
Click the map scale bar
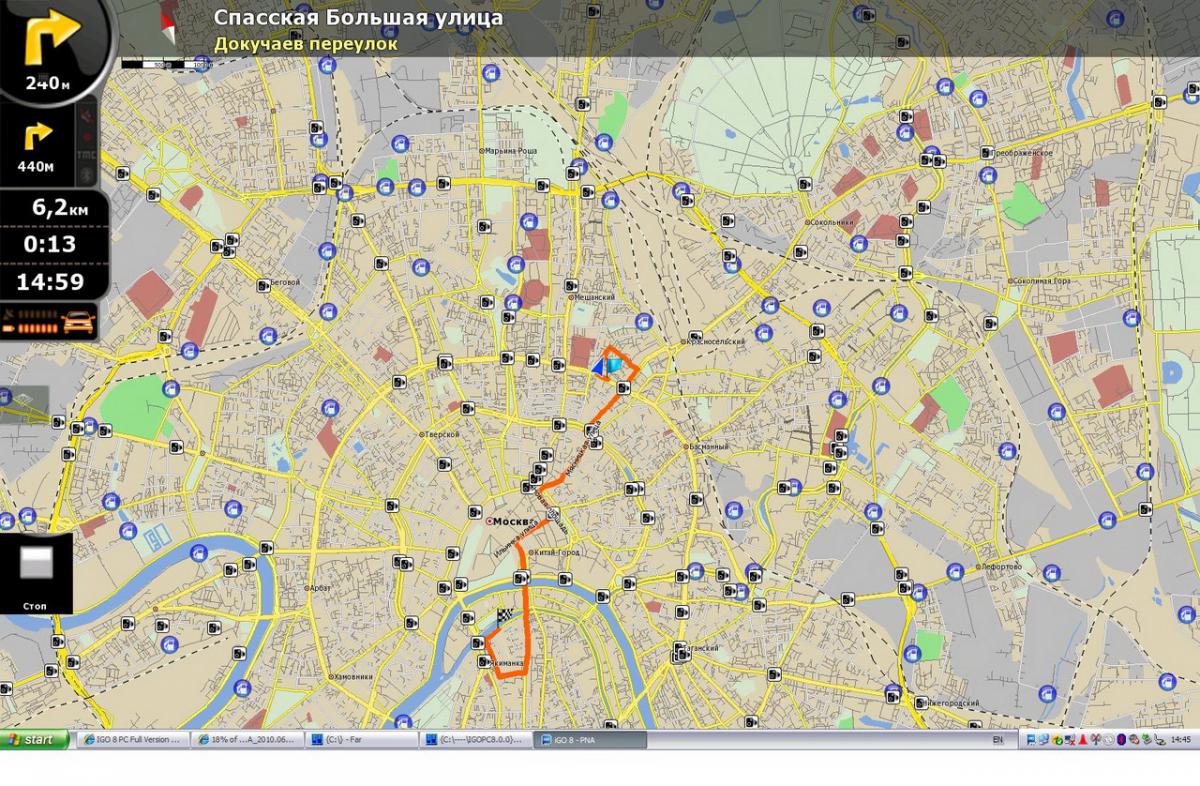pyautogui.click(x=166, y=63)
